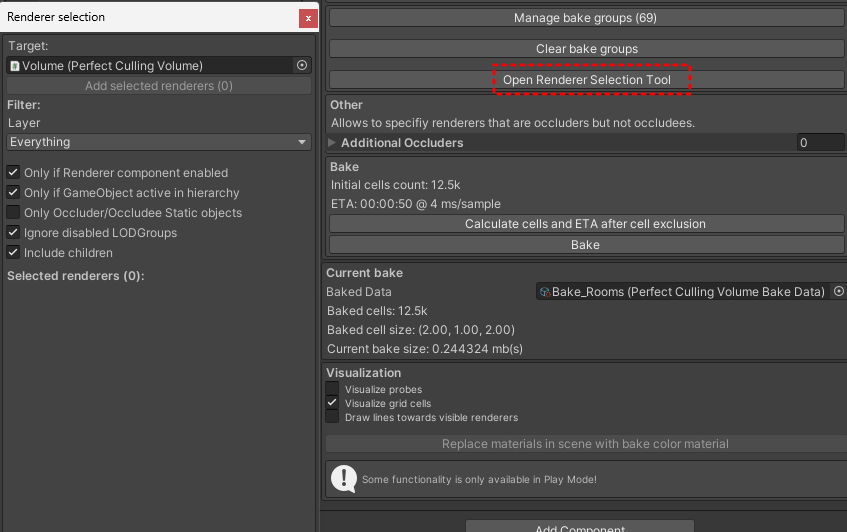Click the Baked cells: 12.5k text
This screenshot has width=847, height=532.
pyautogui.click(x=377, y=311)
